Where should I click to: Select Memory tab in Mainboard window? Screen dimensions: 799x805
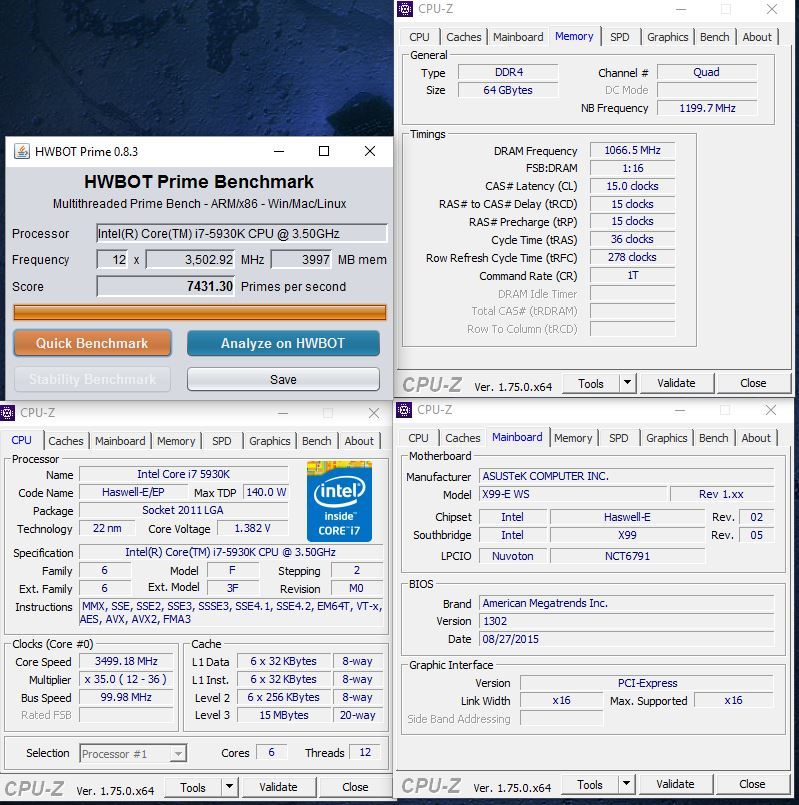click(573, 438)
